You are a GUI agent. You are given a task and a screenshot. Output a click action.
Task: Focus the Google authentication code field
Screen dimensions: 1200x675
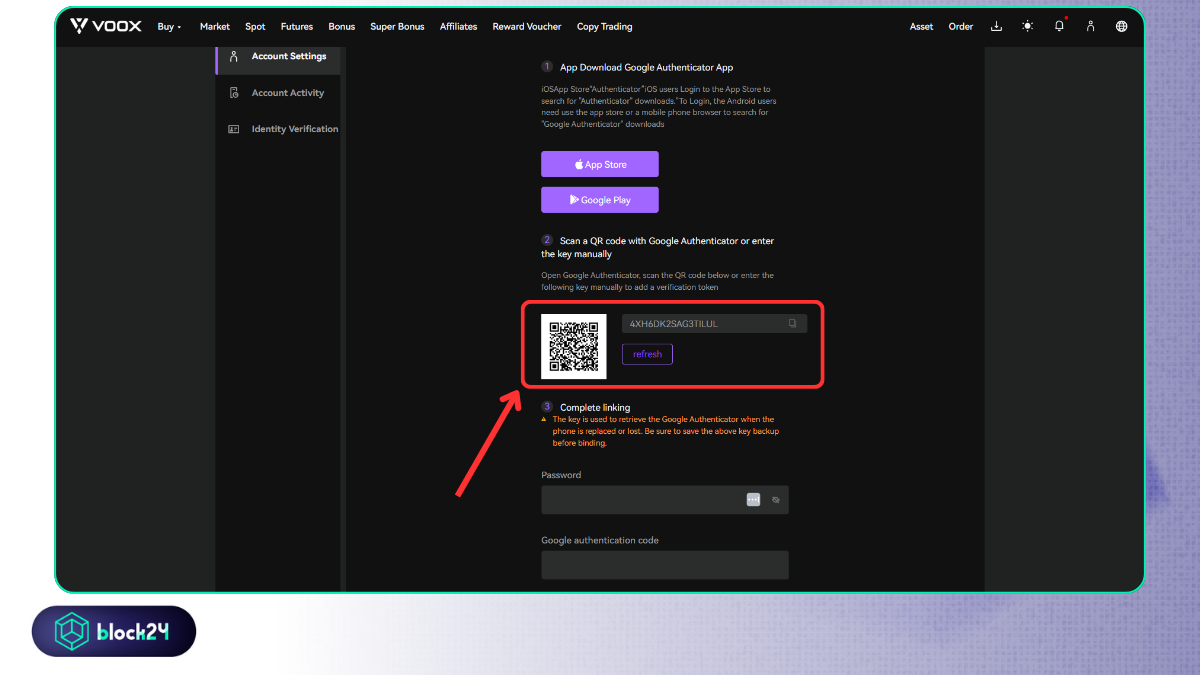pyautogui.click(x=665, y=565)
